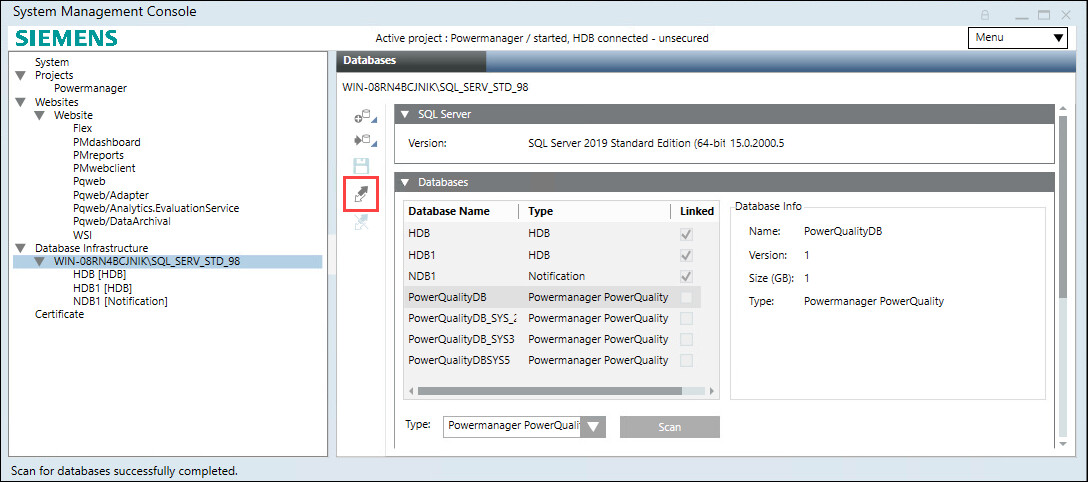The image size is (1088, 482).
Task: Select Powermanager project in tree
Action: pos(90,88)
